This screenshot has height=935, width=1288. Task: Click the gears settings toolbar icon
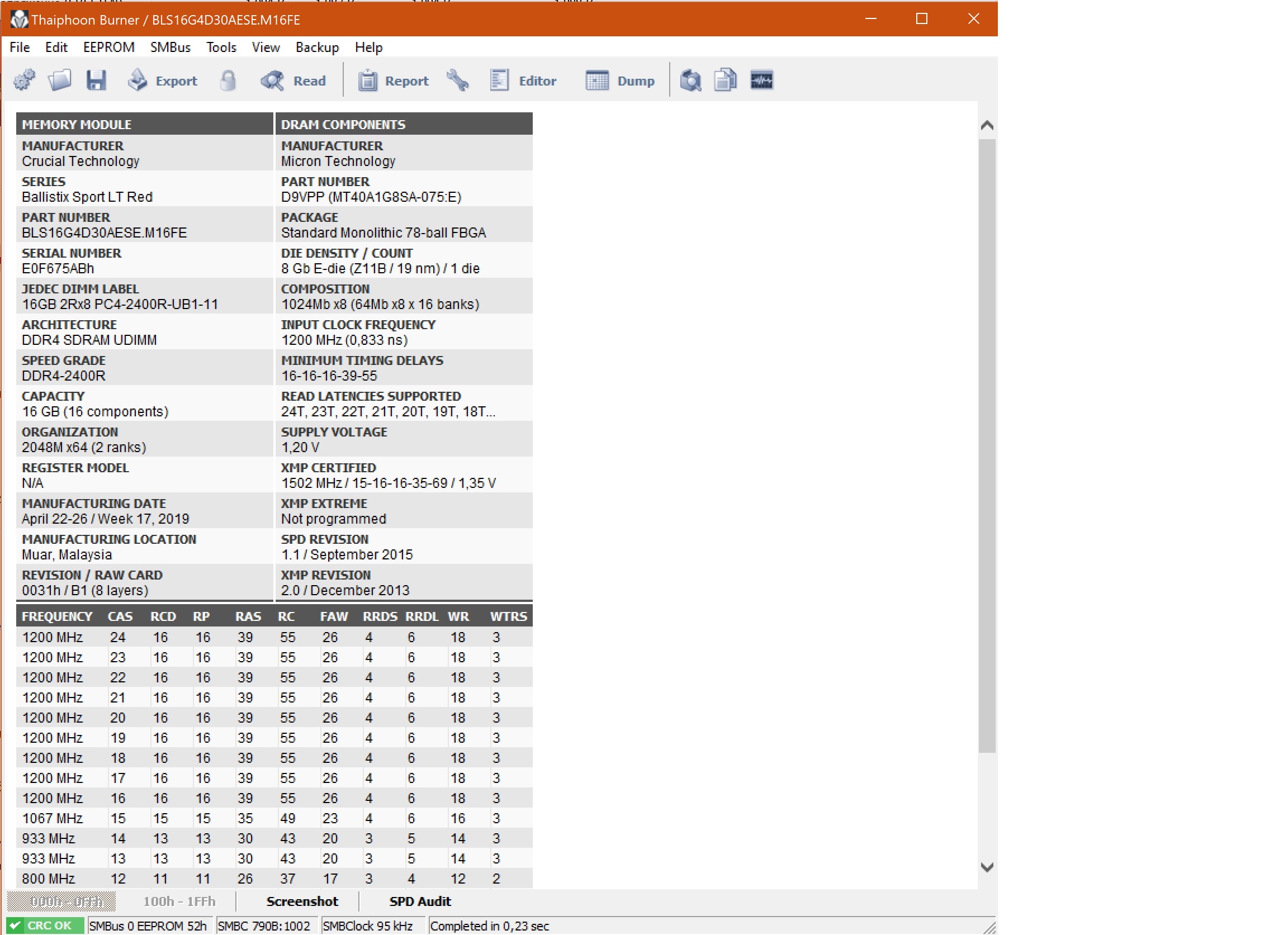pyautogui.click(x=24, y=80)
